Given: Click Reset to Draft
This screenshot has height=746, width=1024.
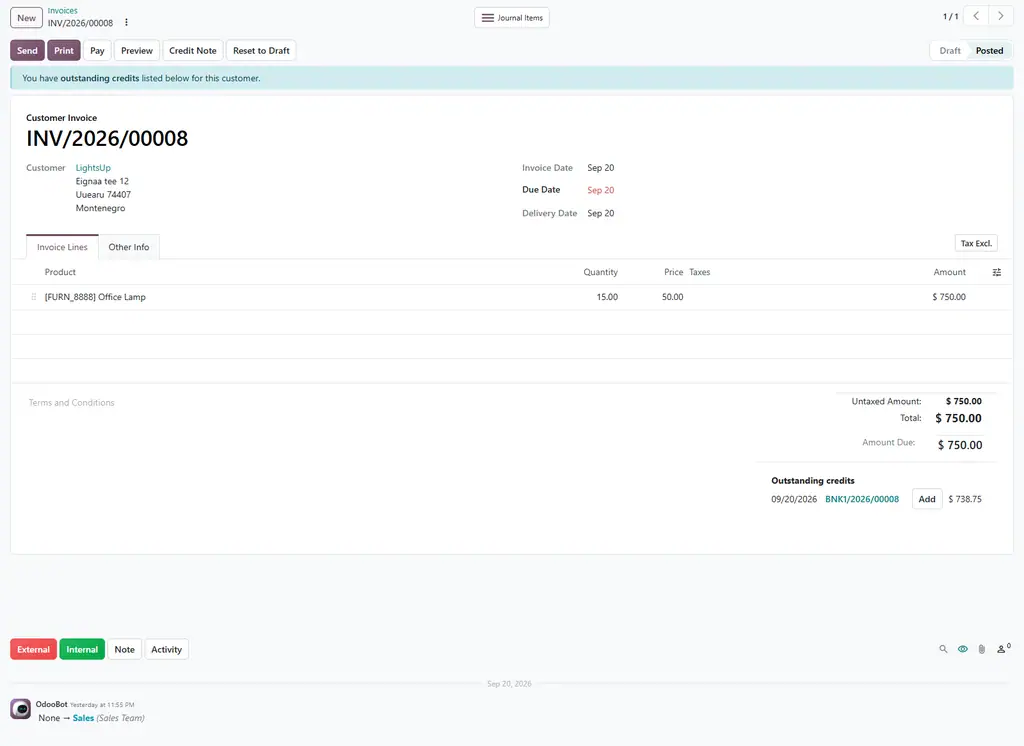Looking at the screenshot, I should pos(261,50).
